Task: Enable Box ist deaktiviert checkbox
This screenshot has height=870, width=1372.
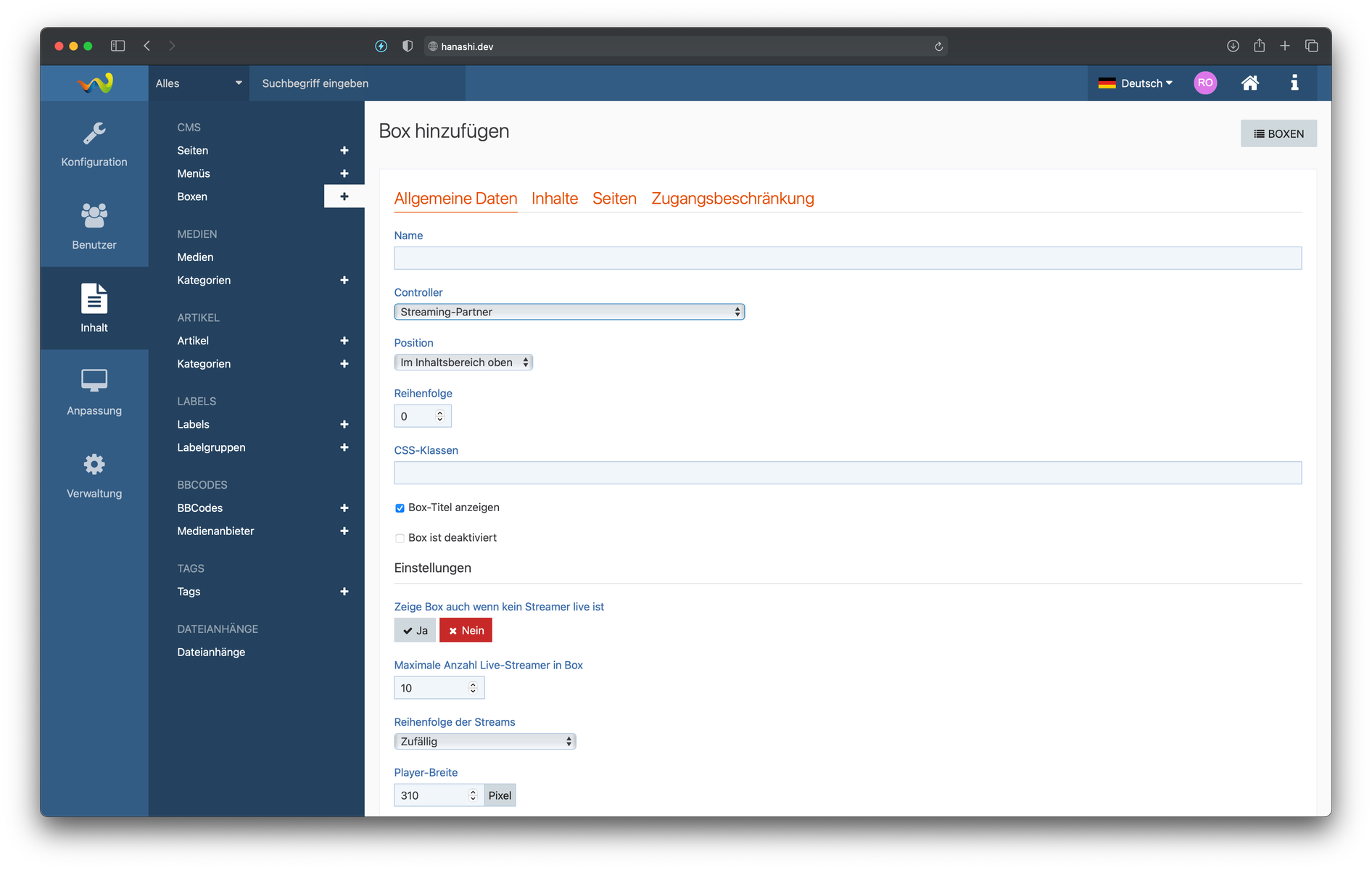Action: point(400,538)
